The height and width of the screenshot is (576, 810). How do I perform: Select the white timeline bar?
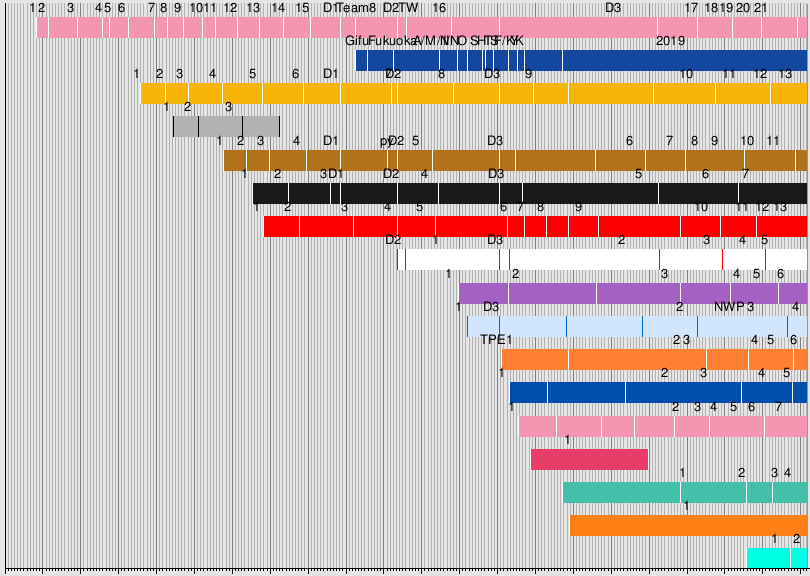[601, 260]
